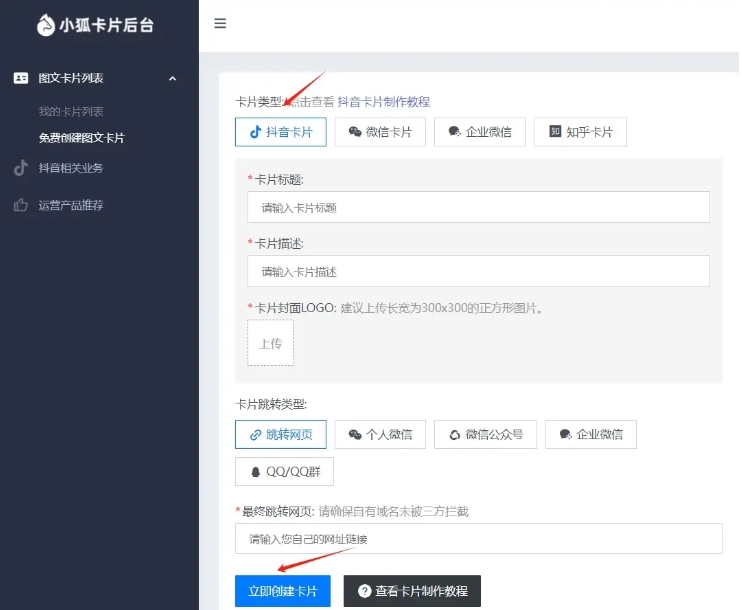Select 企业微信 card type option
This screenshot has width=743, height=610.
(480, 132)
